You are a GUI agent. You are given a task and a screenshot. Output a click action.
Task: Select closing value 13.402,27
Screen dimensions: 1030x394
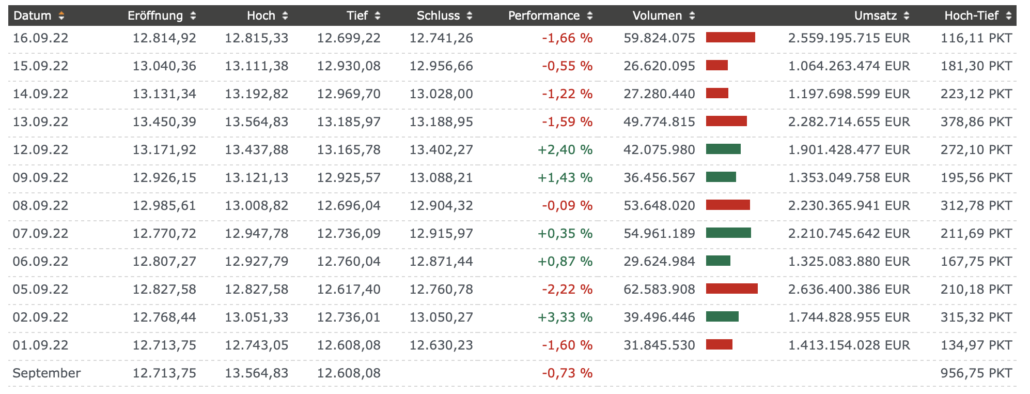click(441, 149)
